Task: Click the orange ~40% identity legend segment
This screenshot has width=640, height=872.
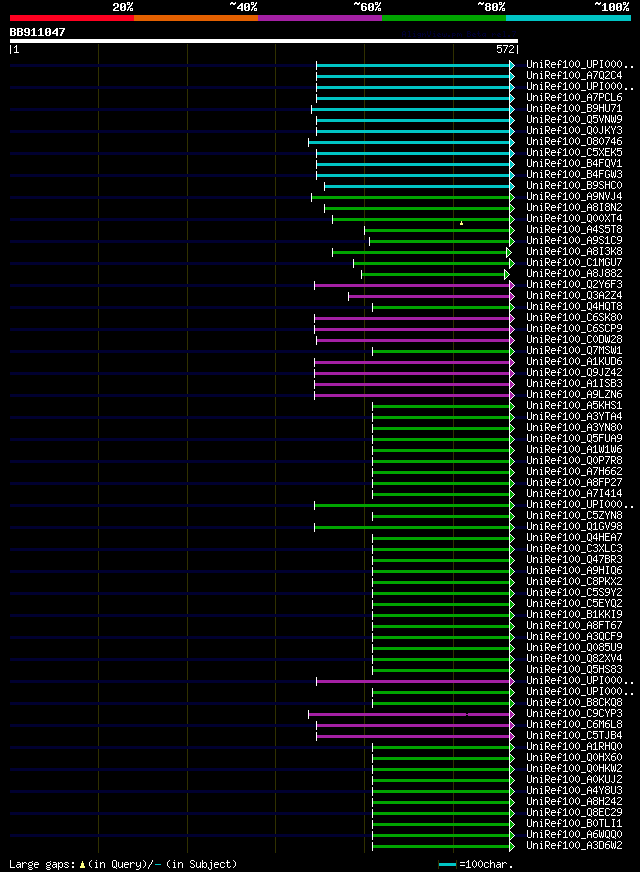Action: click(196, 18)
